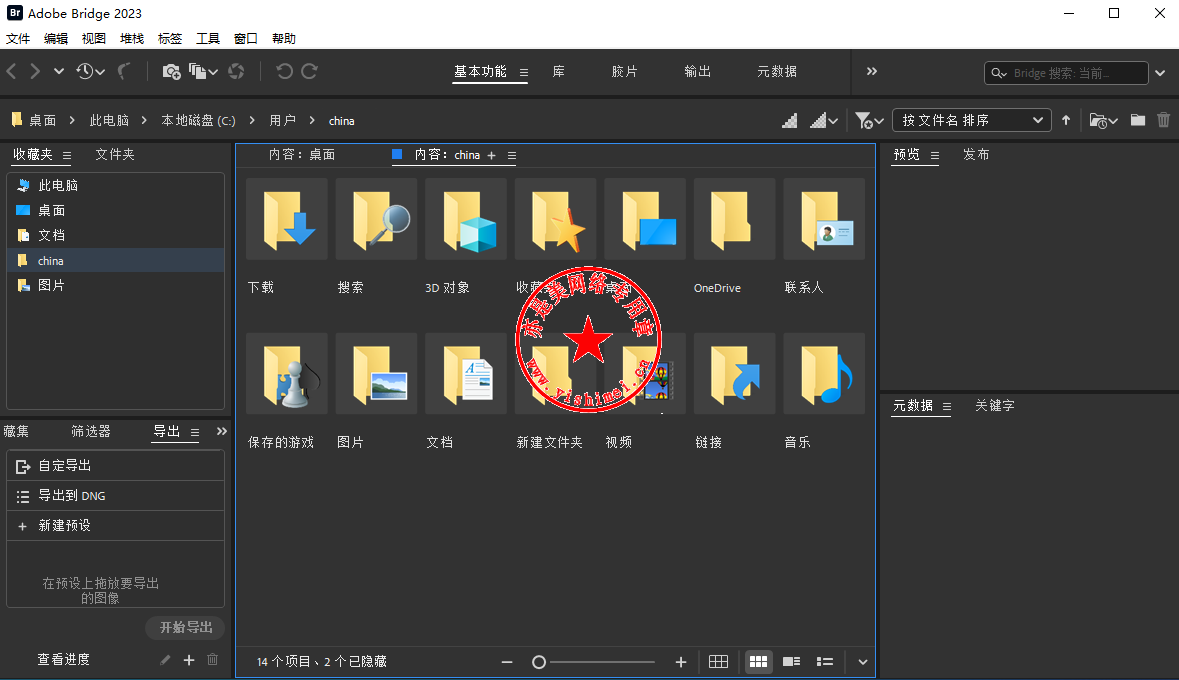Screen dimensions: 1179x680
Task: Switch to the 文件夹 panel tab
Action: point(114,154)
